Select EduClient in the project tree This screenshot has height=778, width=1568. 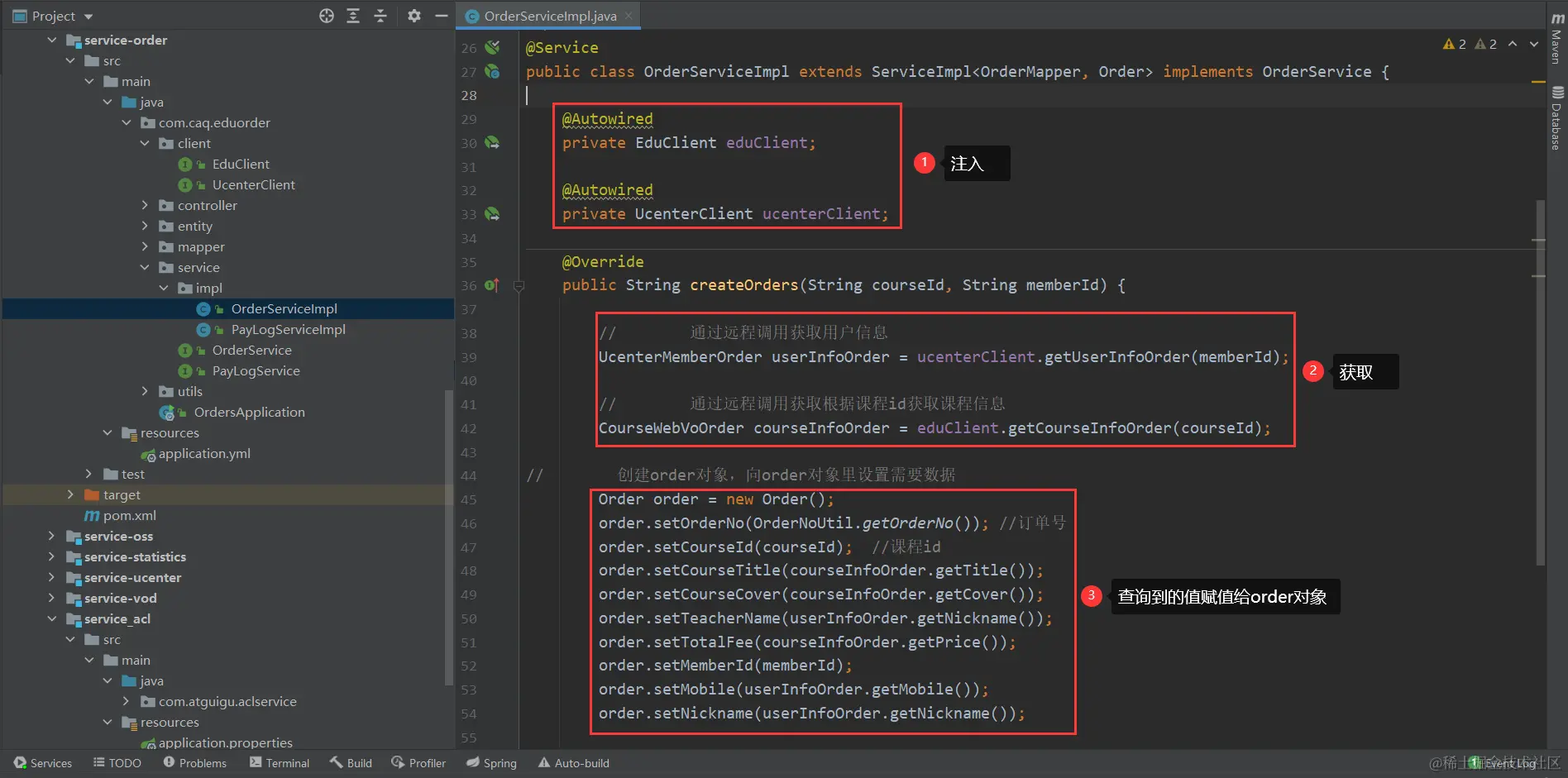[241, 164]
